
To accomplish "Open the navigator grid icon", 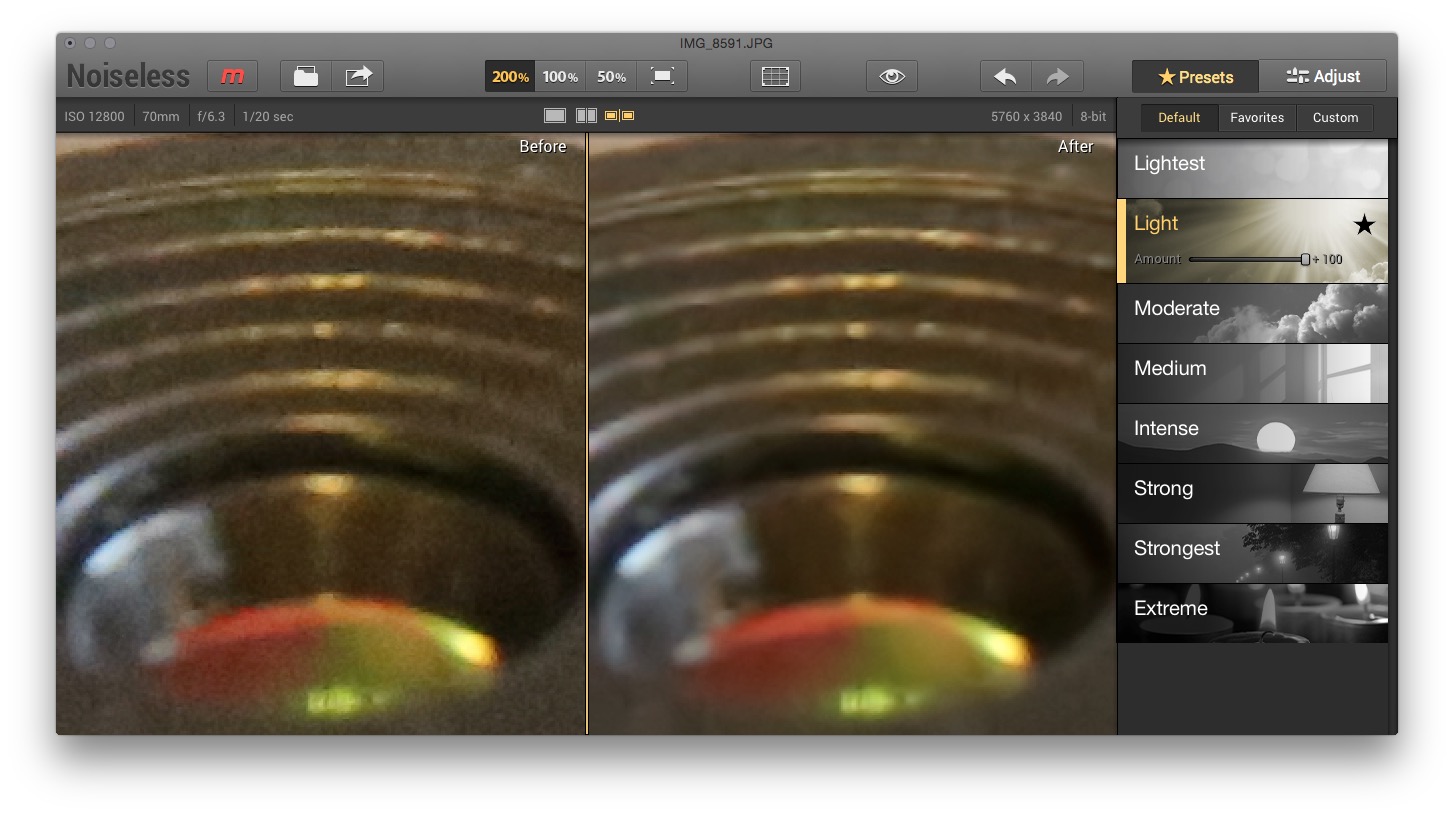I will coord(775,75).
